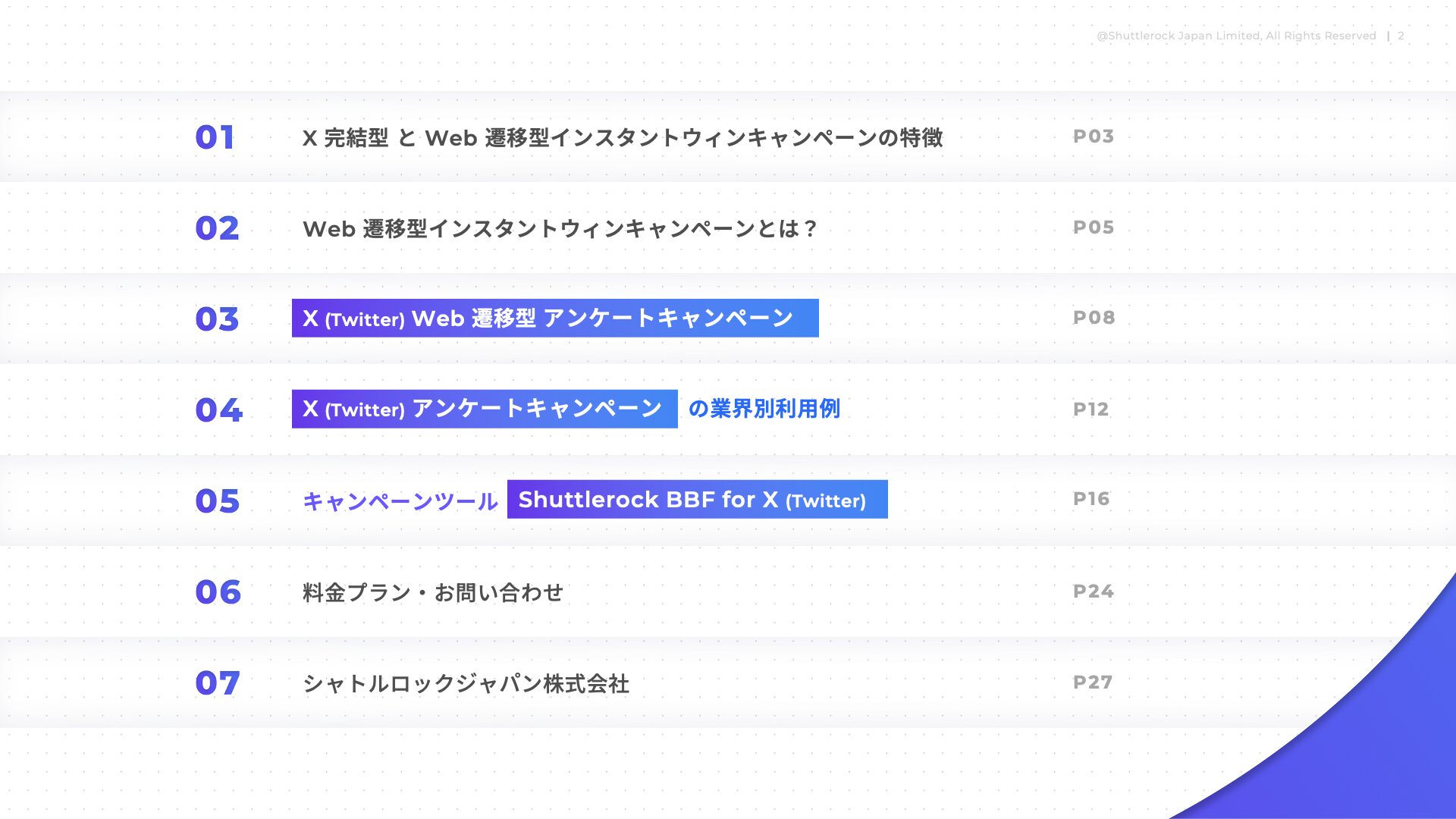Click section number 05
Screen dimensions: 1456x819
[x=217, y=501]
